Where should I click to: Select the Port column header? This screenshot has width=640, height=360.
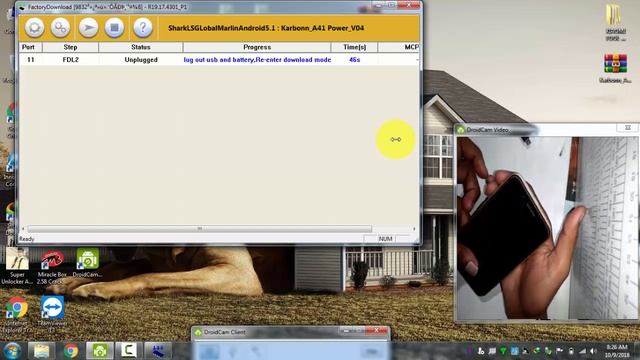(28, 47)
